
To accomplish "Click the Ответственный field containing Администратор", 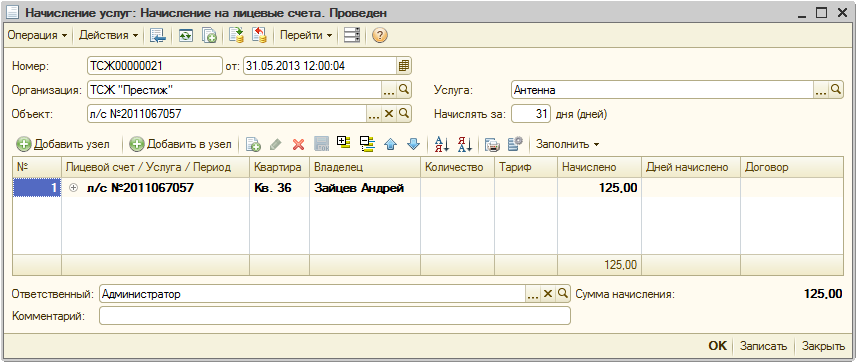I will coord(312,294).
